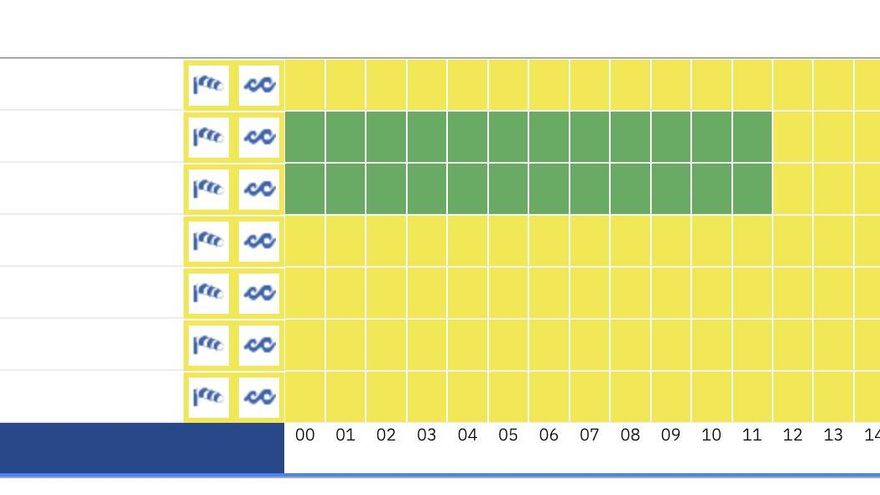880x495 pixels.
Task: Select the wind flag icon in the second row
Action: 208,137
